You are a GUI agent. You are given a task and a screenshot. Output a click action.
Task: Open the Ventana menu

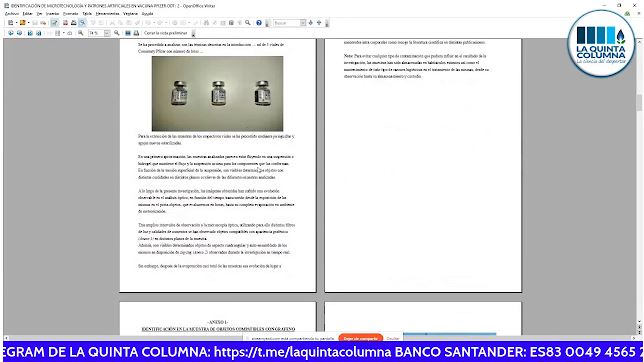[131, 14]
